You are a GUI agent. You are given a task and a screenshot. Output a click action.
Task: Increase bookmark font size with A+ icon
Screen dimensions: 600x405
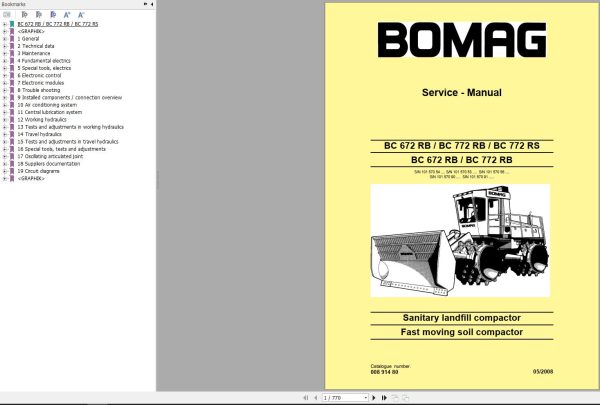click(x=67, y=15)
